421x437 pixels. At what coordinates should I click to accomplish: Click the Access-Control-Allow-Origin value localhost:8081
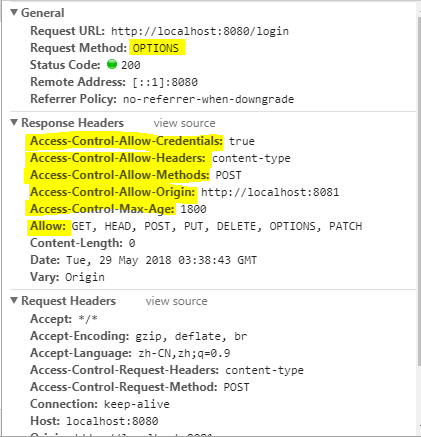(270, 192)
